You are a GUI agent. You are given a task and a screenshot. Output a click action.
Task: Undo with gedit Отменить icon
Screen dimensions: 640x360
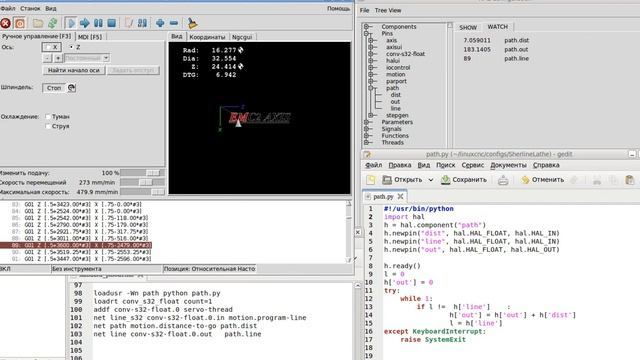525,180
